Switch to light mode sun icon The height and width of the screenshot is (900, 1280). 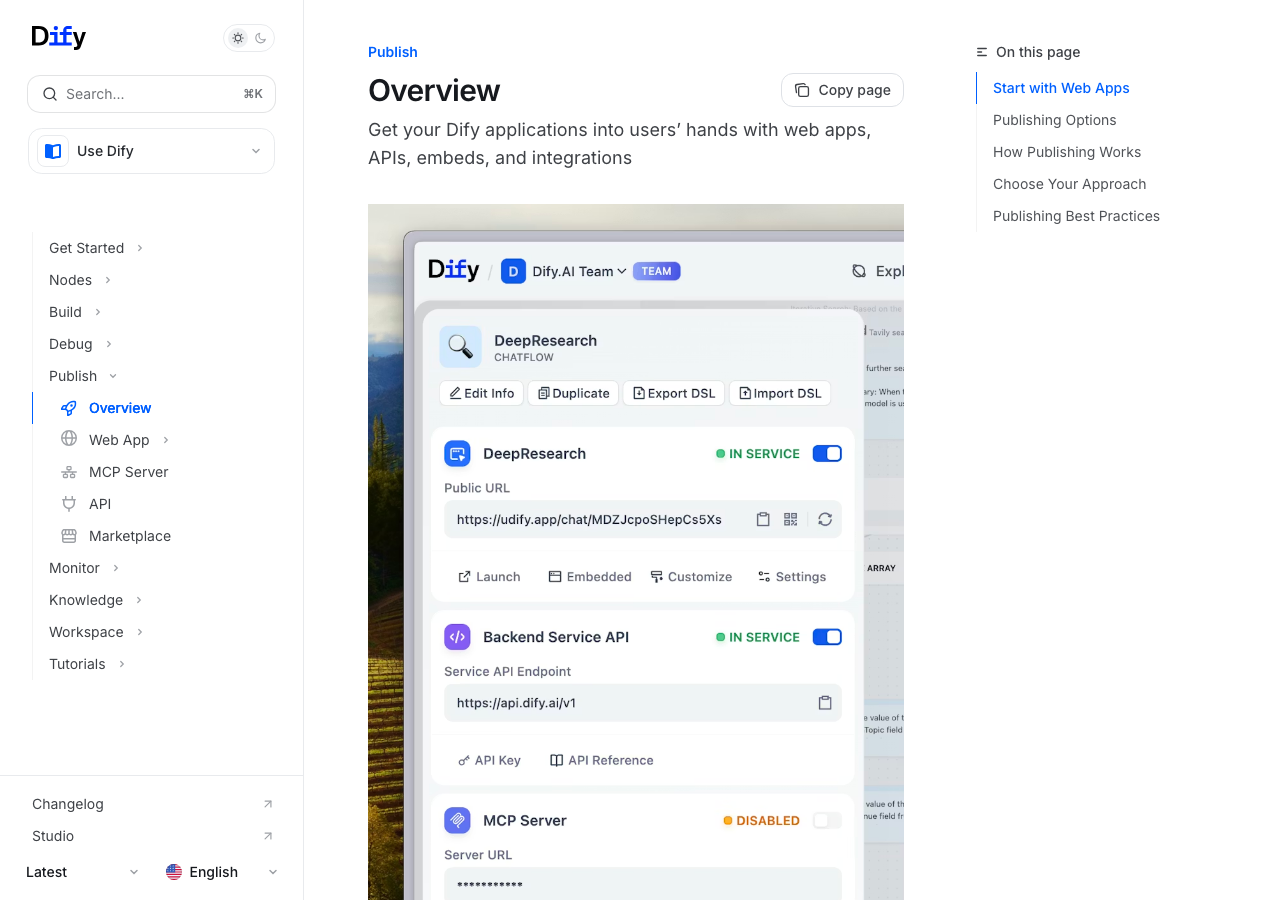[x=238, y=38]
